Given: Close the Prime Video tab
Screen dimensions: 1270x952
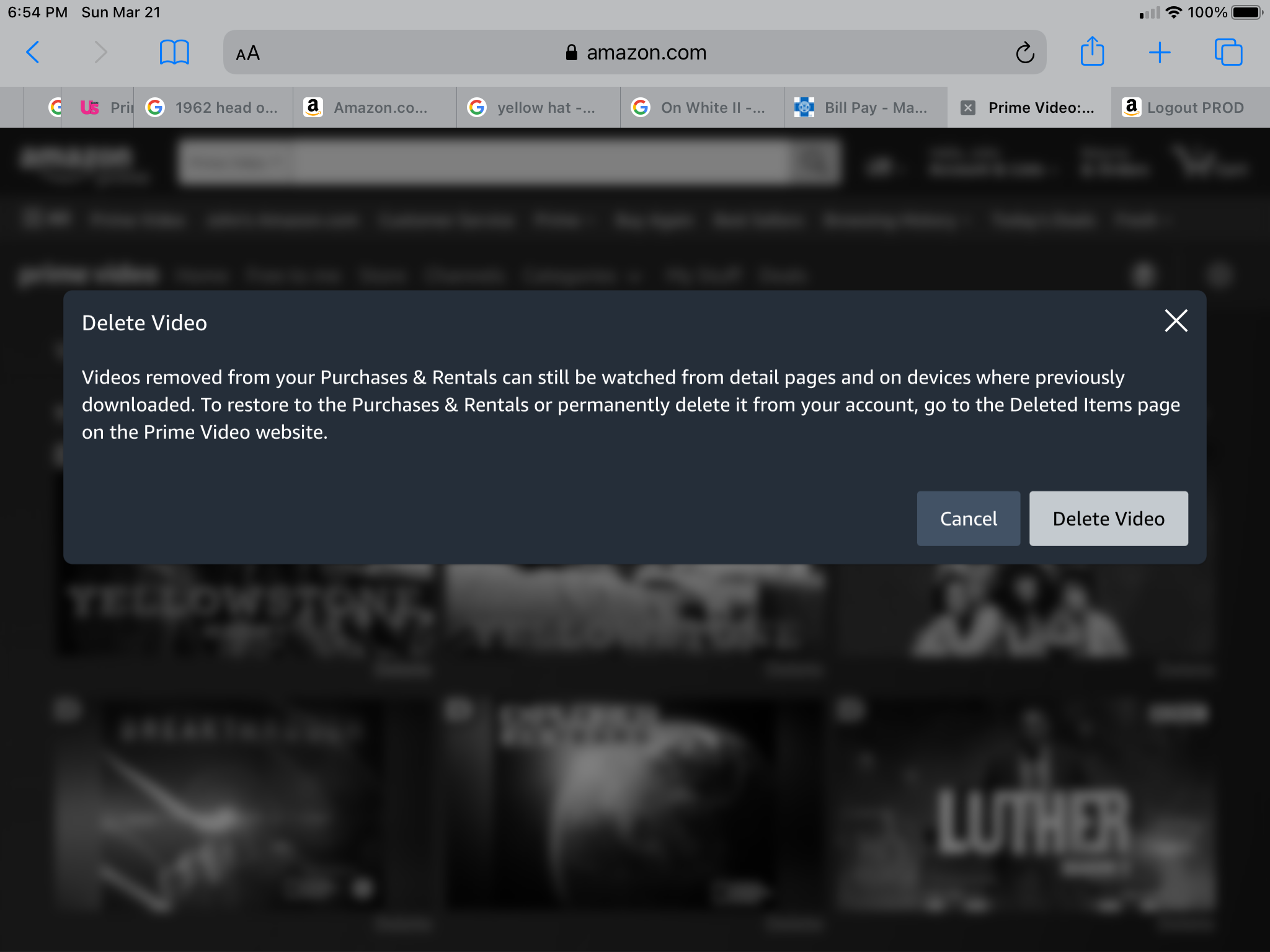Looking at the screenshot, I should click(969, 107).
